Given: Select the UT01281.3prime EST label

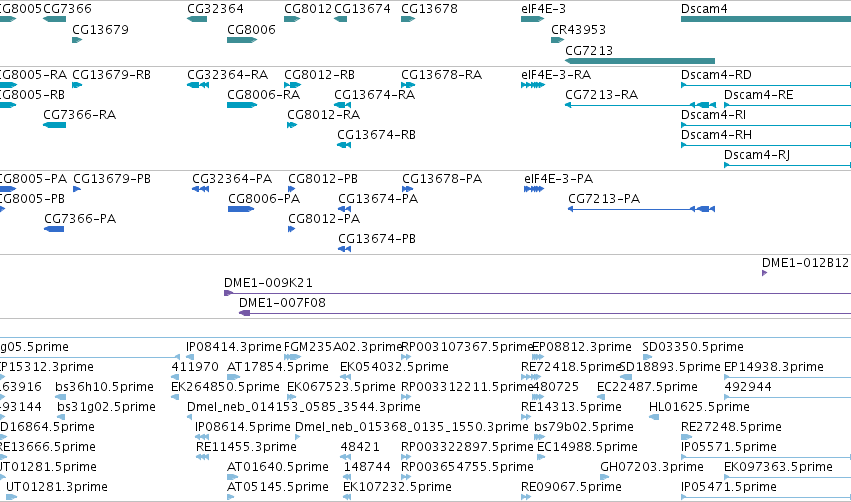Looking at the screenshot, I should pyautogui.click(x=56, y=487).
